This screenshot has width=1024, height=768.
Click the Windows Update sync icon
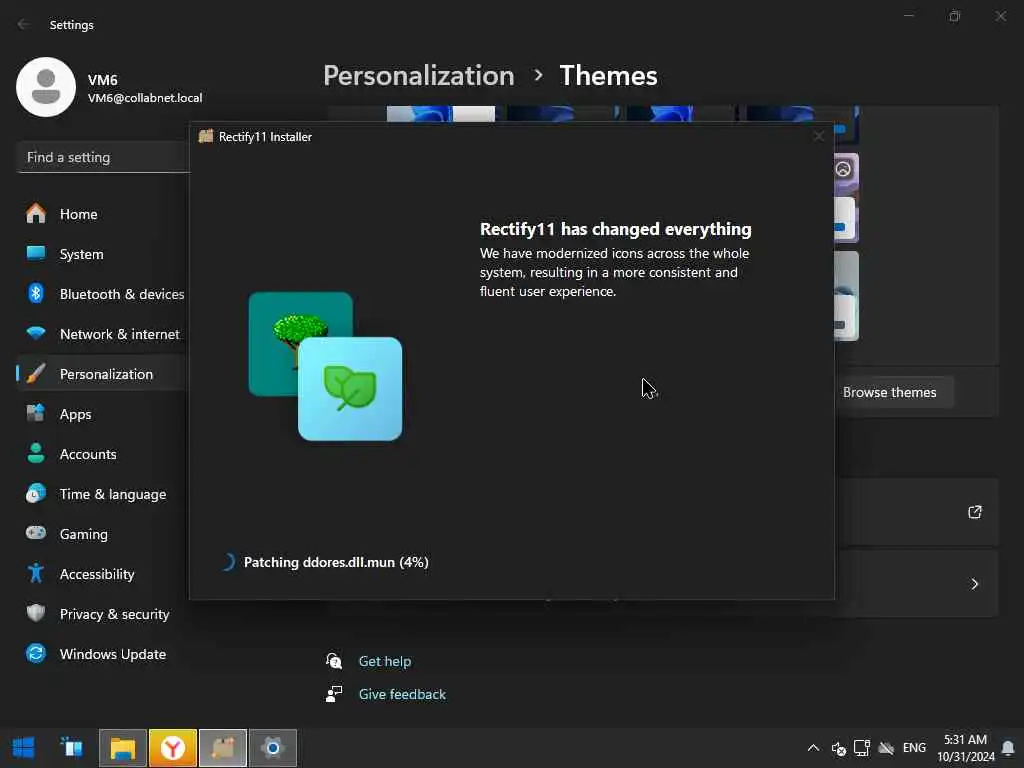tap(36, 653)
